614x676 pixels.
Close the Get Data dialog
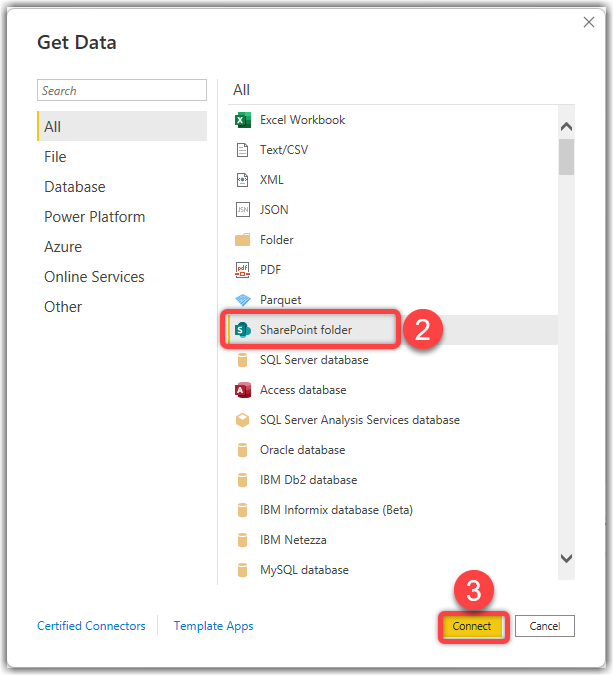pos(589,22)
